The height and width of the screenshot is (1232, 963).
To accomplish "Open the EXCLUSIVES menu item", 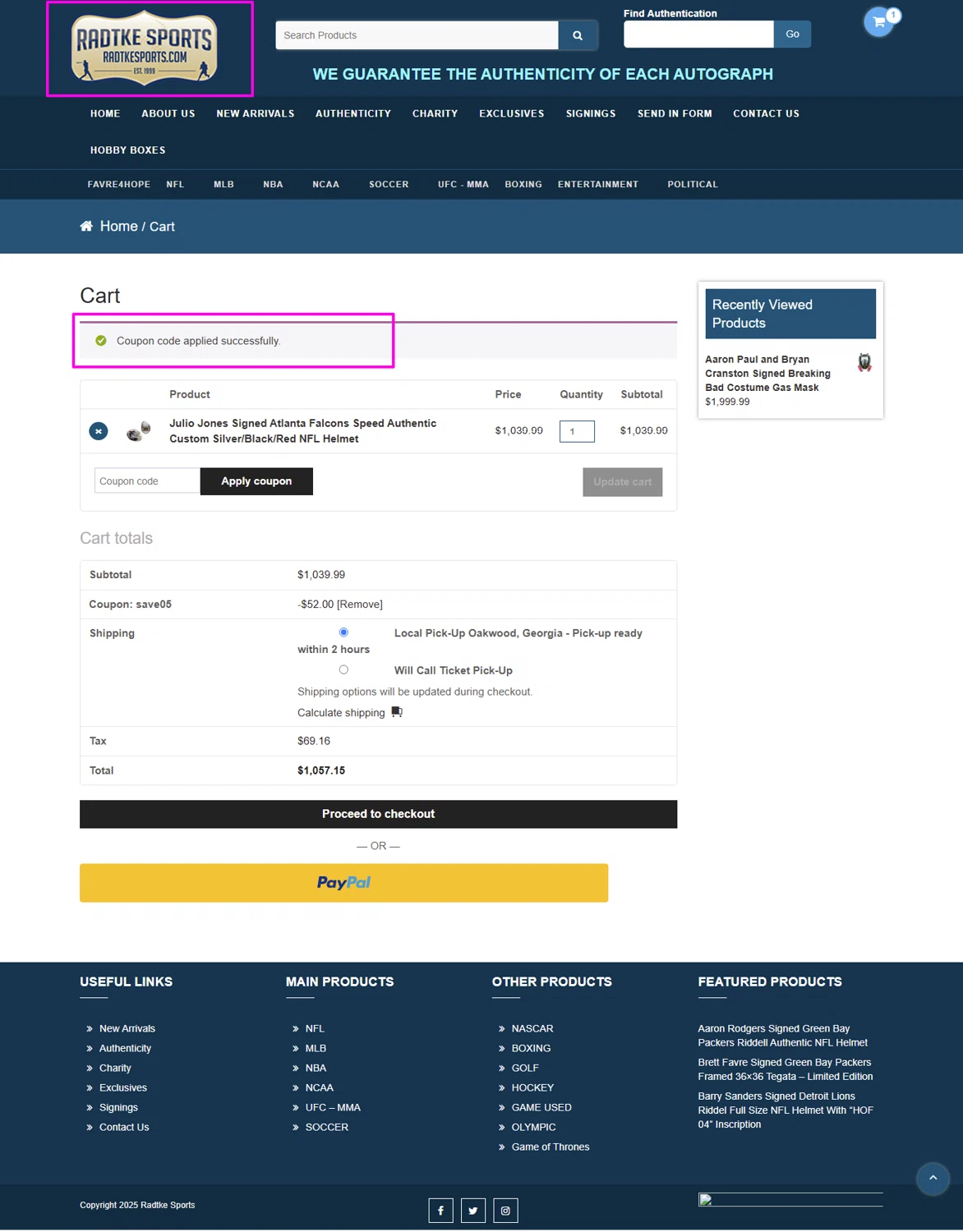I will click(x=512, y=113).
